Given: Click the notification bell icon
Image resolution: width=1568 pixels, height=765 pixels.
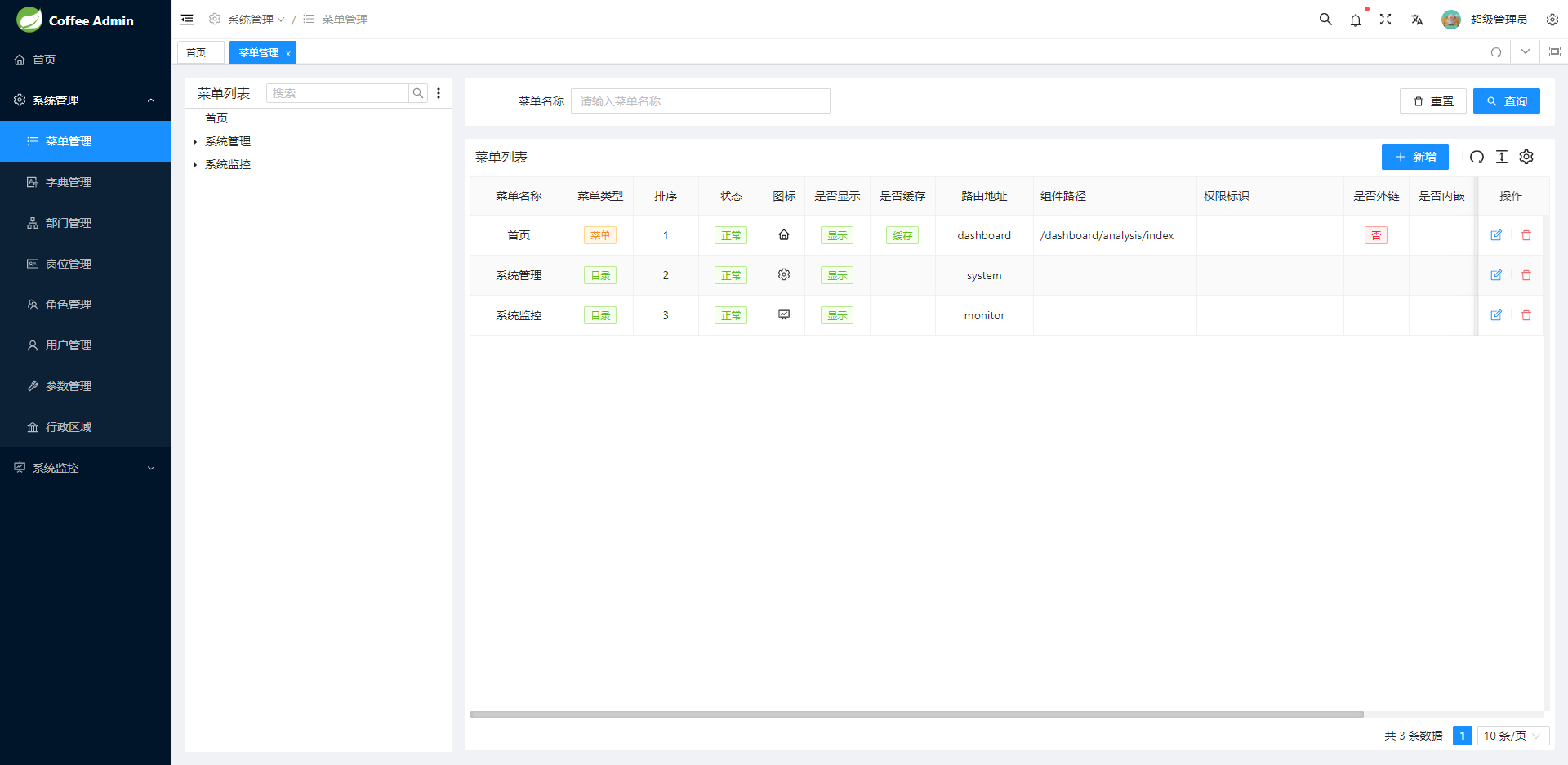Looking at the screenshot, I should click(1356, 20).
